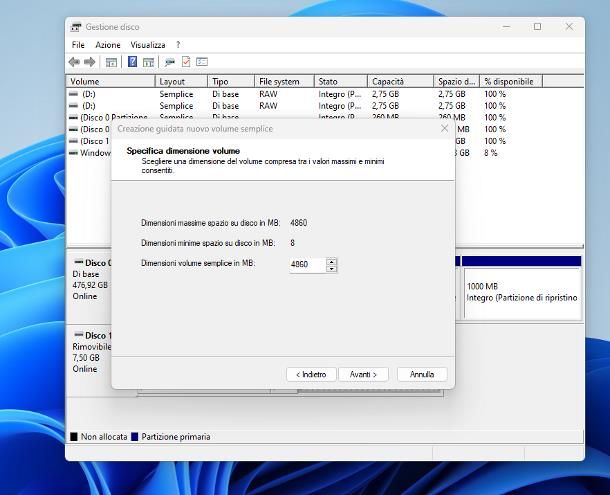Click RAW in the first (D:) row
This screenshot has width=610, height=495.
click(x=268, y=94)
